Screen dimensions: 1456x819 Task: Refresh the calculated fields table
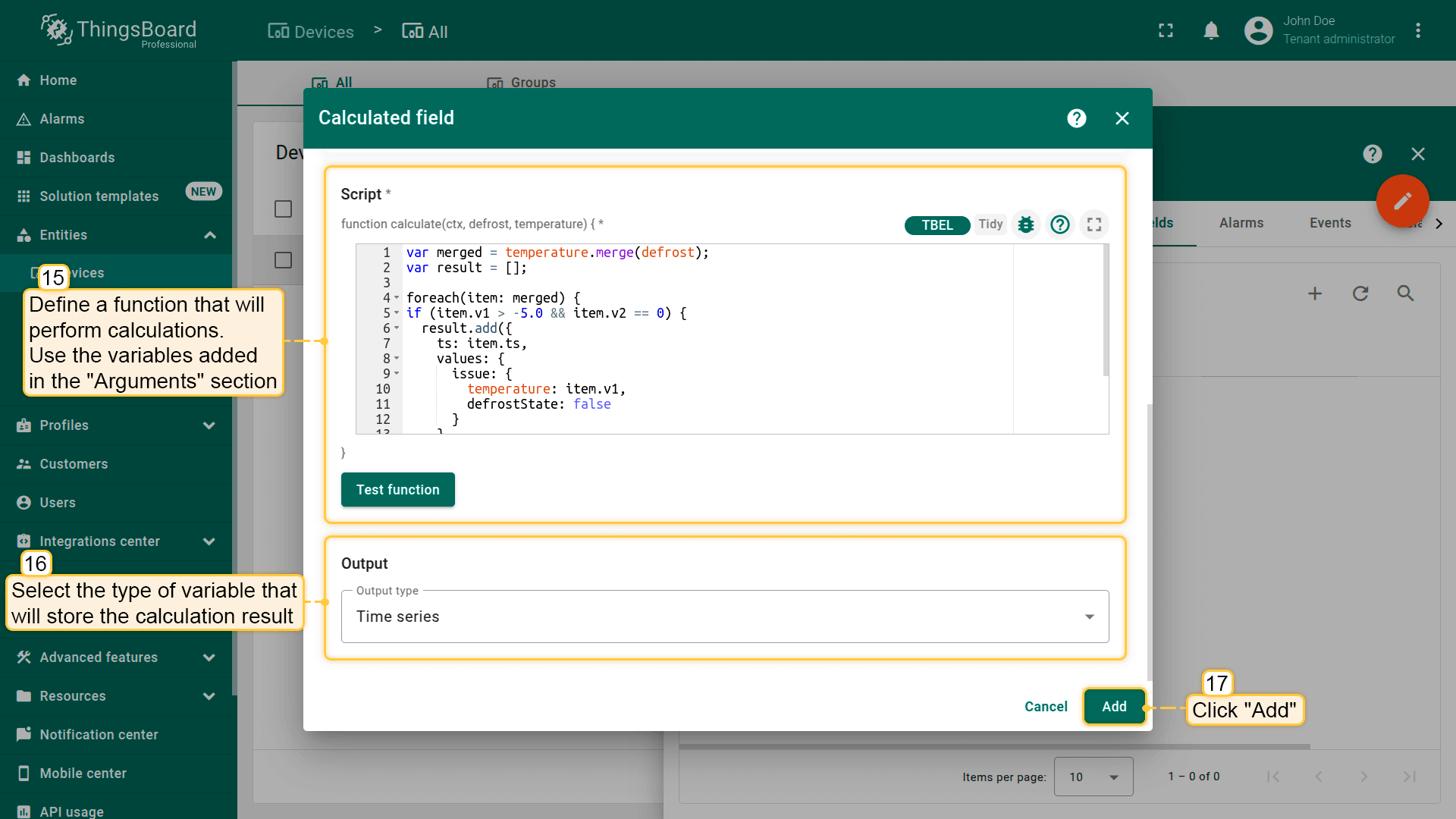tap(1360, 293)
